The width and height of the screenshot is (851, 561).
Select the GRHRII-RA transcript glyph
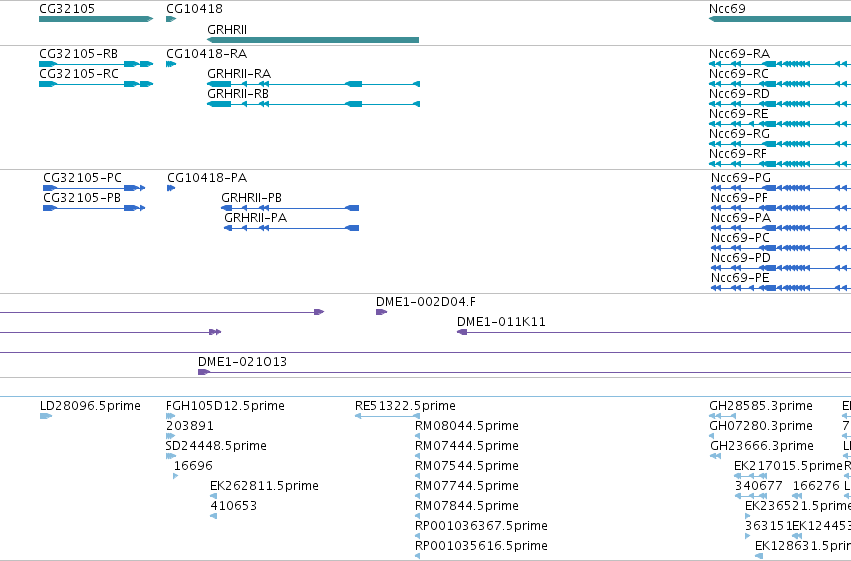(x=313, y=84)
